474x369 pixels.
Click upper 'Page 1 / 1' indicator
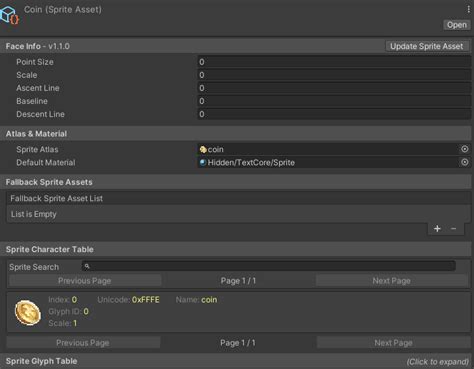click(238, 281)
